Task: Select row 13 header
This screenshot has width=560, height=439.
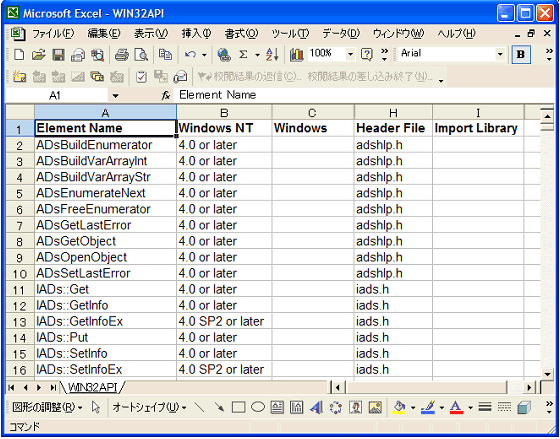Action: click(x=20, y=321)
